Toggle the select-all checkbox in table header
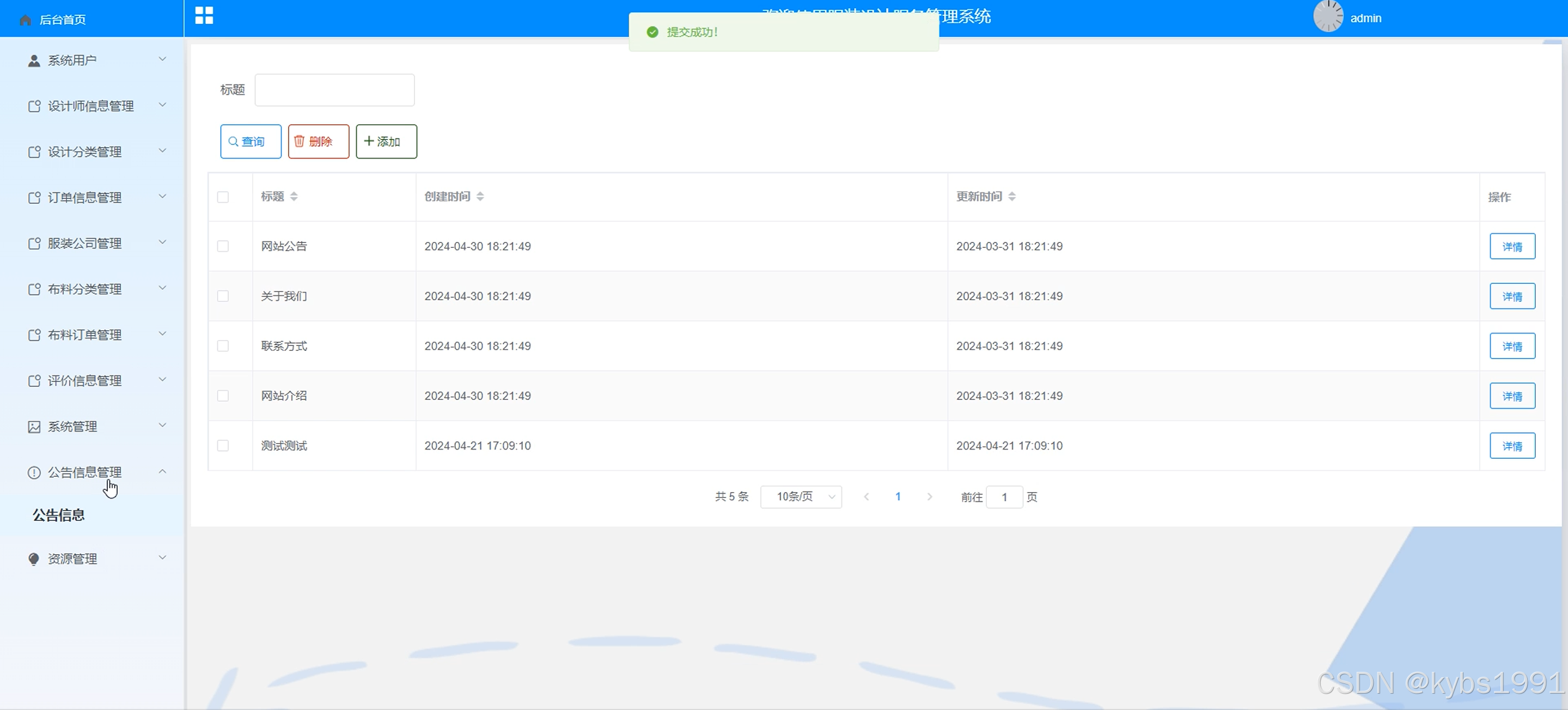The image size is (1568, 710). (223, 197)
